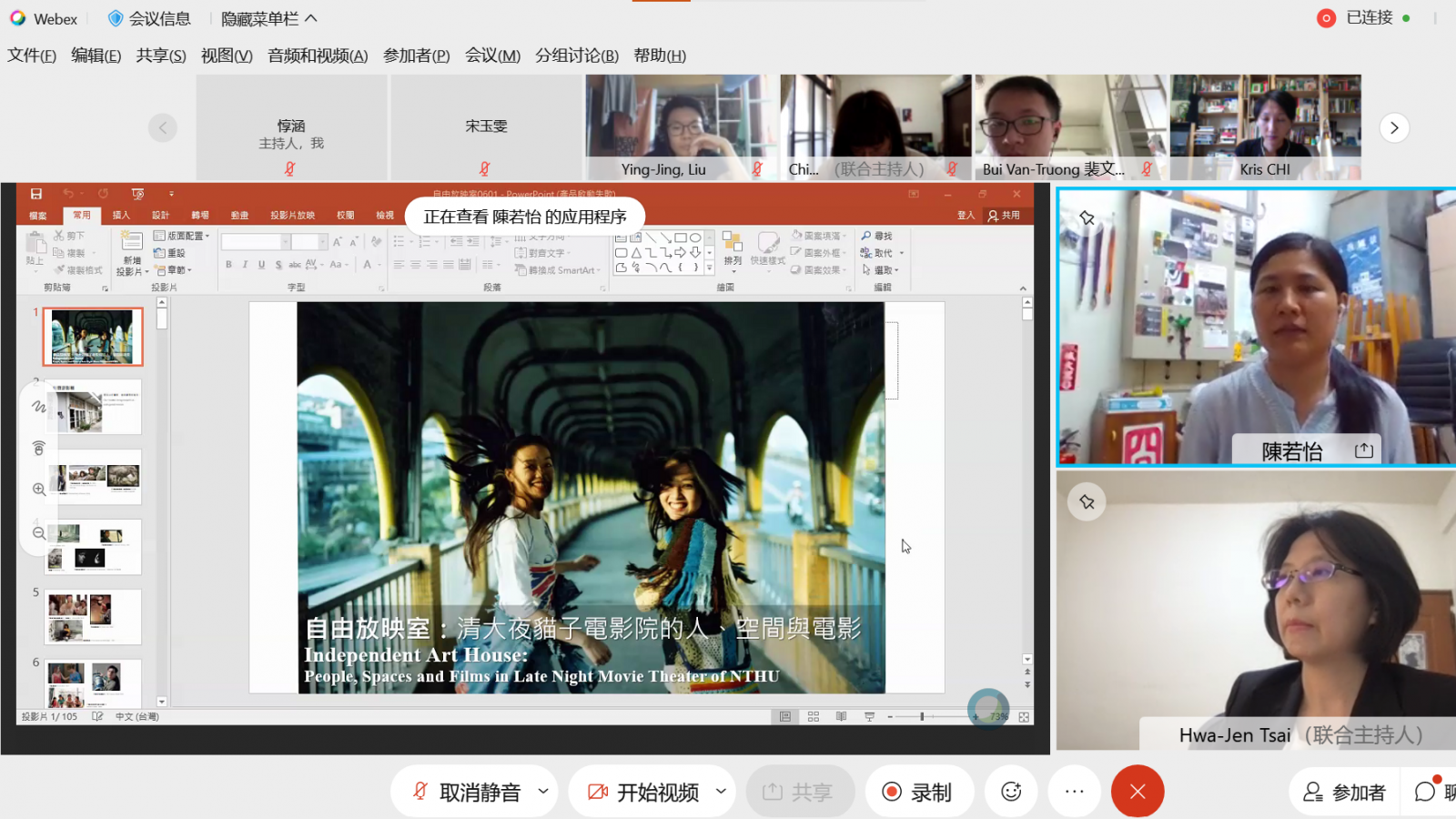Click the zoom out magnifier icon
1456x819 pixels.
[x=39, y=533]
